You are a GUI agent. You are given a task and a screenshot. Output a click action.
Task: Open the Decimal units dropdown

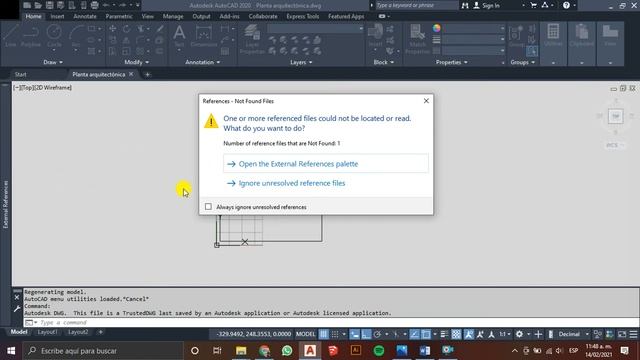click(x=573, y=334)
